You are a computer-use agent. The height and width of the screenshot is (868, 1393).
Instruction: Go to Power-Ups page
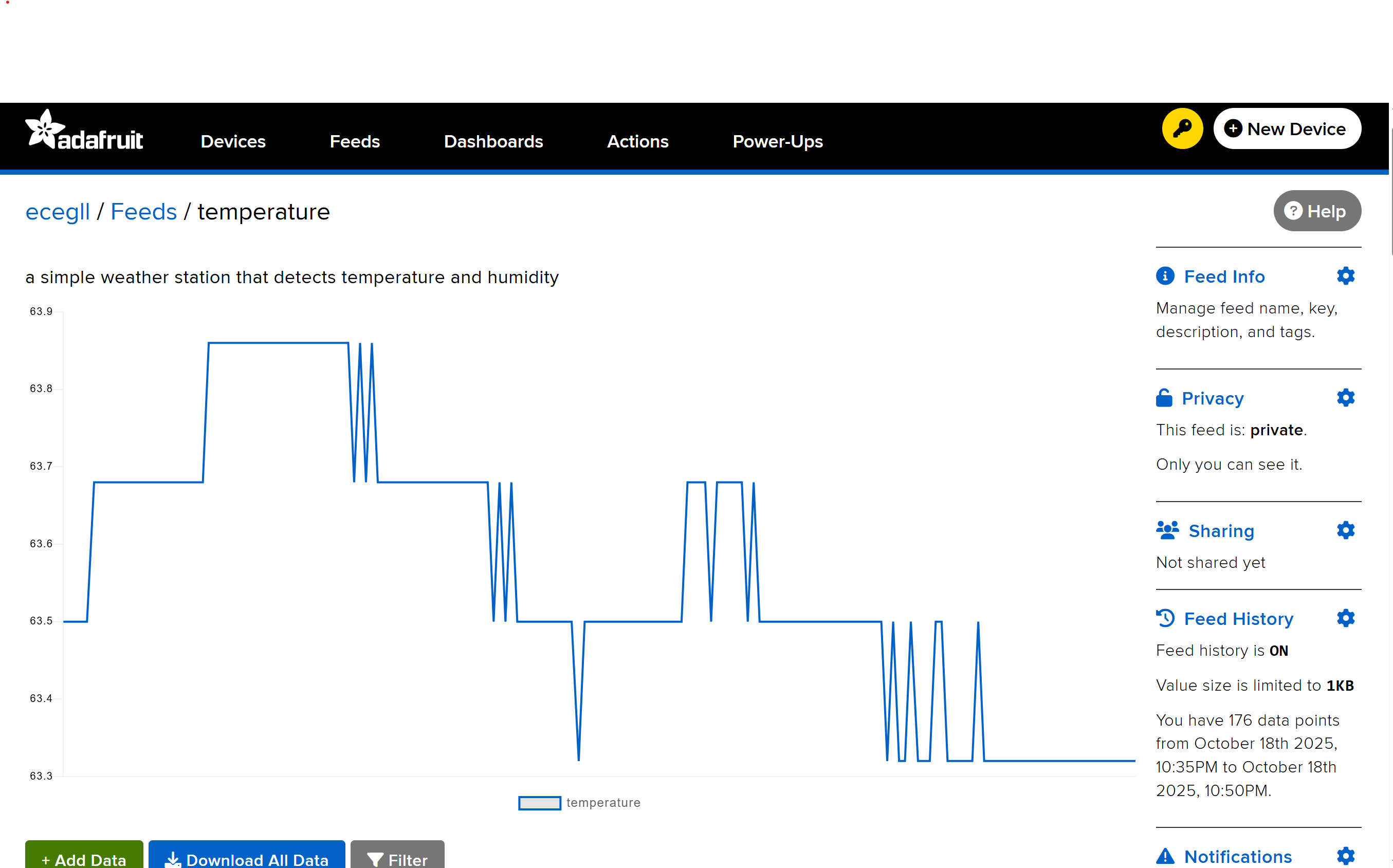click(x=778, y=142)
